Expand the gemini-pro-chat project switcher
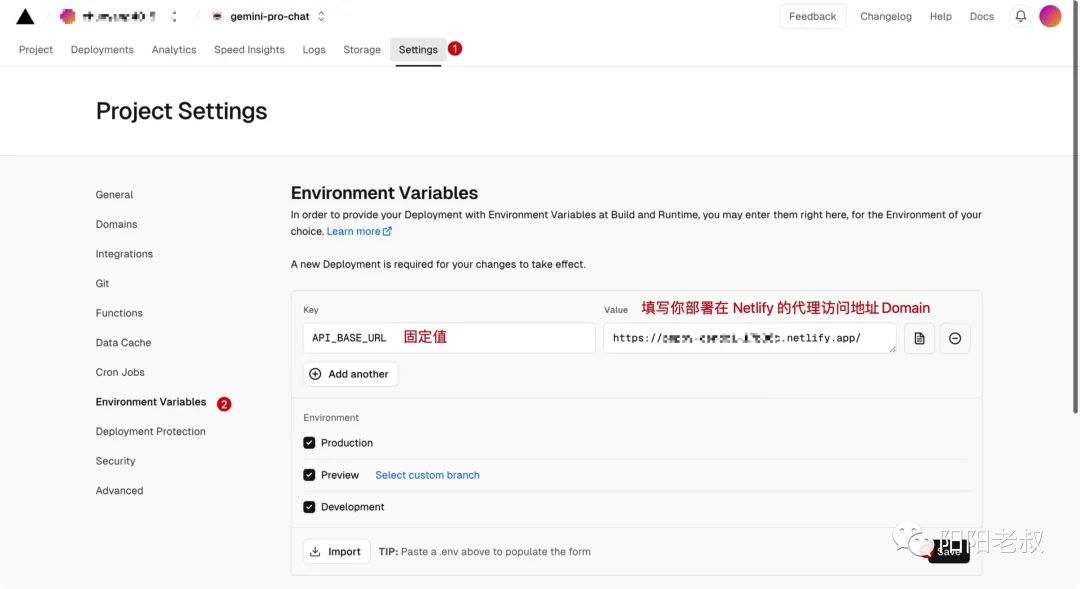The width and height of the screenshot is (1080, 589). click(x=321, y=16)
